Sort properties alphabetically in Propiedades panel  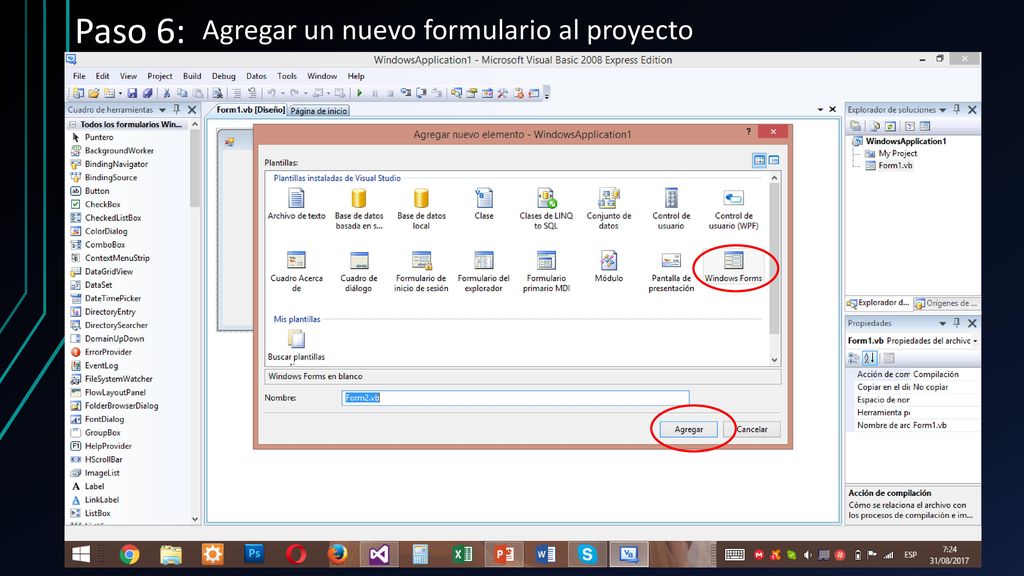tap(869, 358)
